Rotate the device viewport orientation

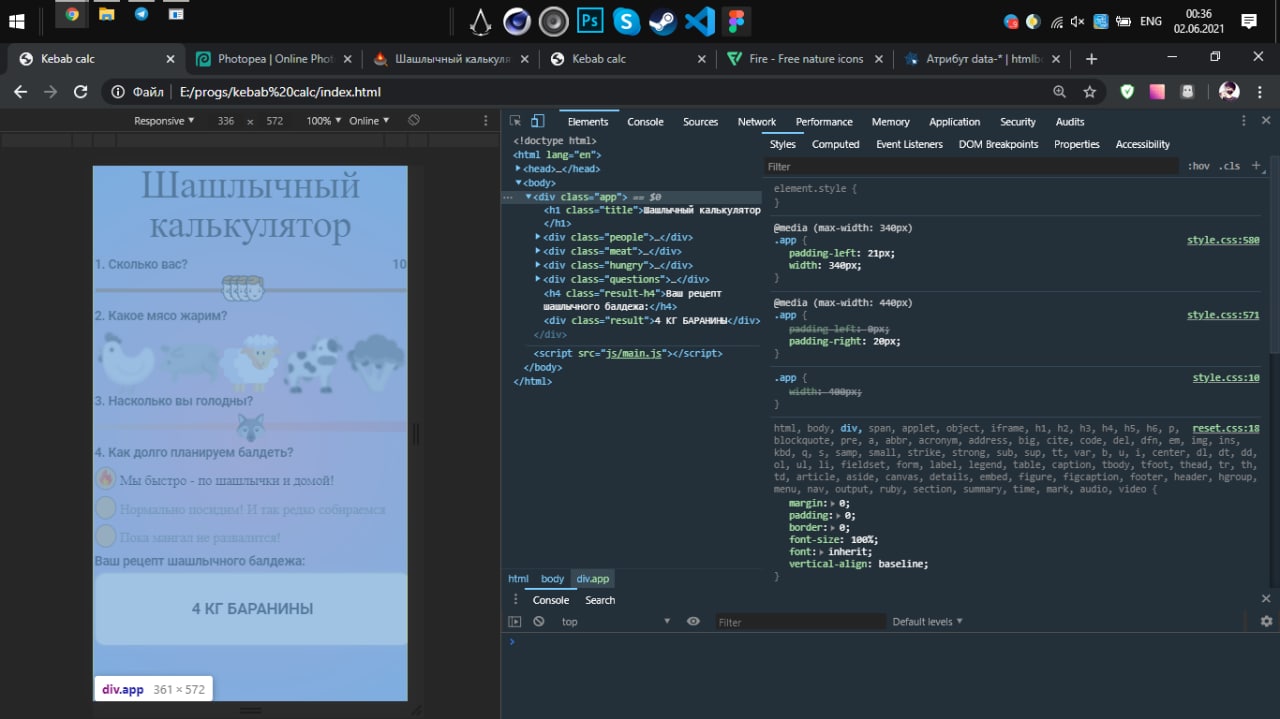pyautogui.click(x=413, y=121)
